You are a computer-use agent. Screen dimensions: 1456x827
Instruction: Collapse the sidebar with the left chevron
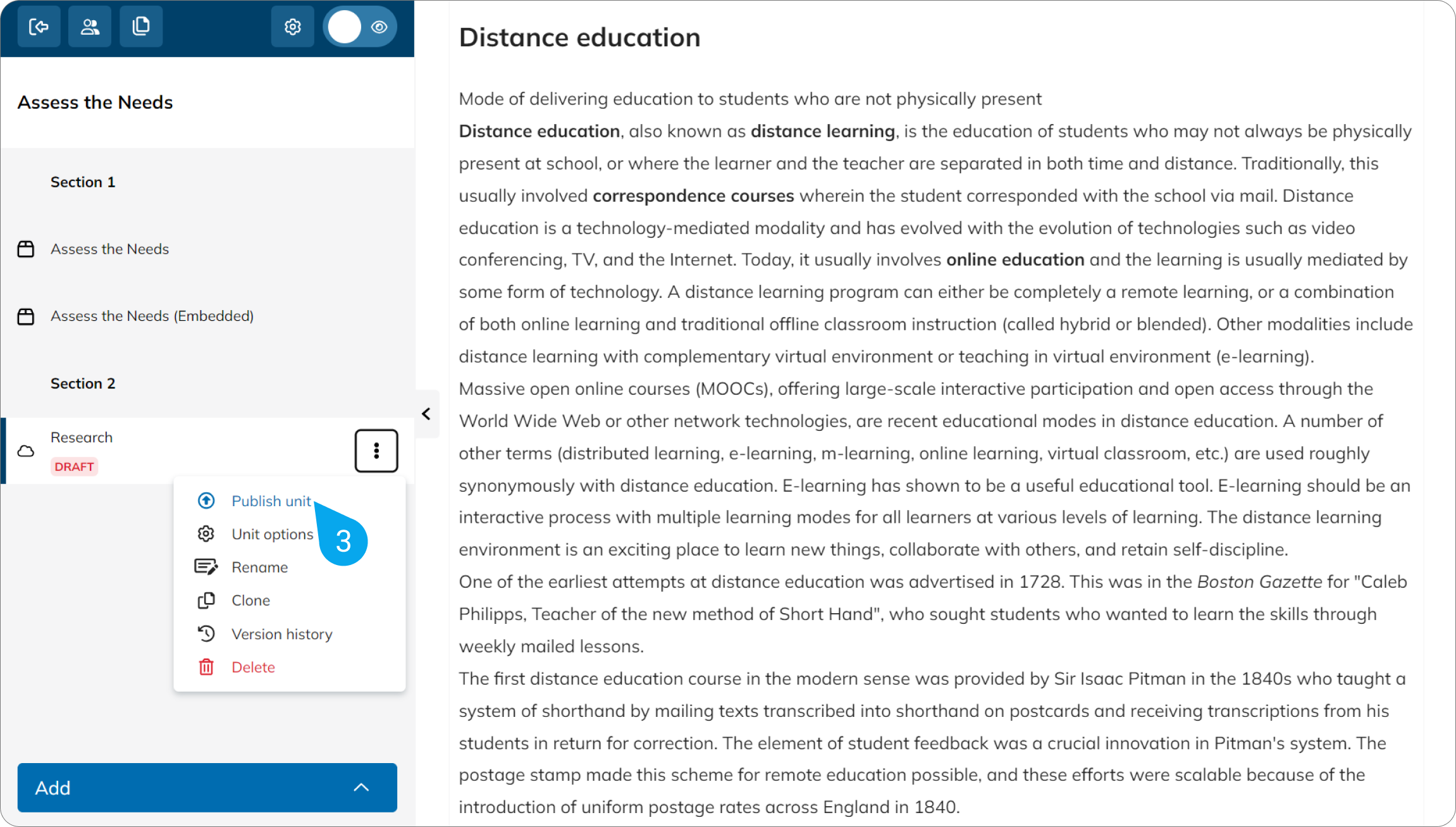[x=427, y=414]
